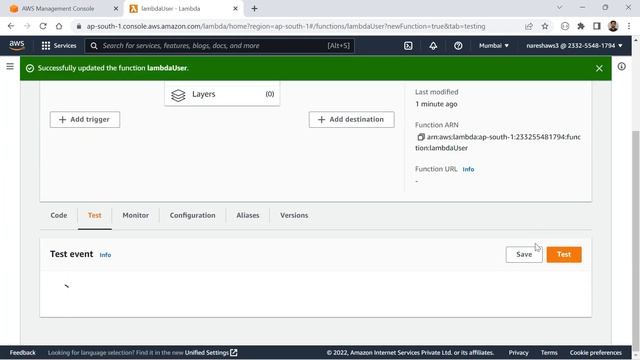Open the Layers (0) box
This screenshot has height=360, width=640.
(x=222, y=94)
